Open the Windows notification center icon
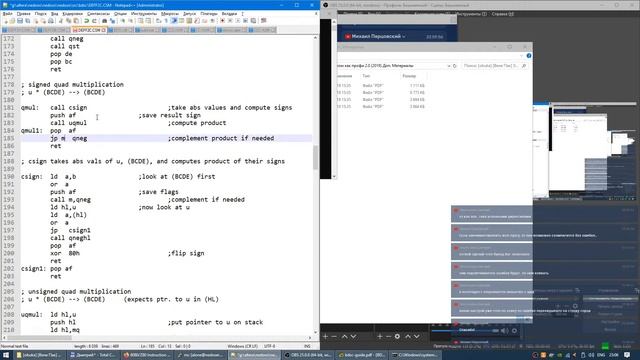The image size is (640, 360). (x=627, y=355)
